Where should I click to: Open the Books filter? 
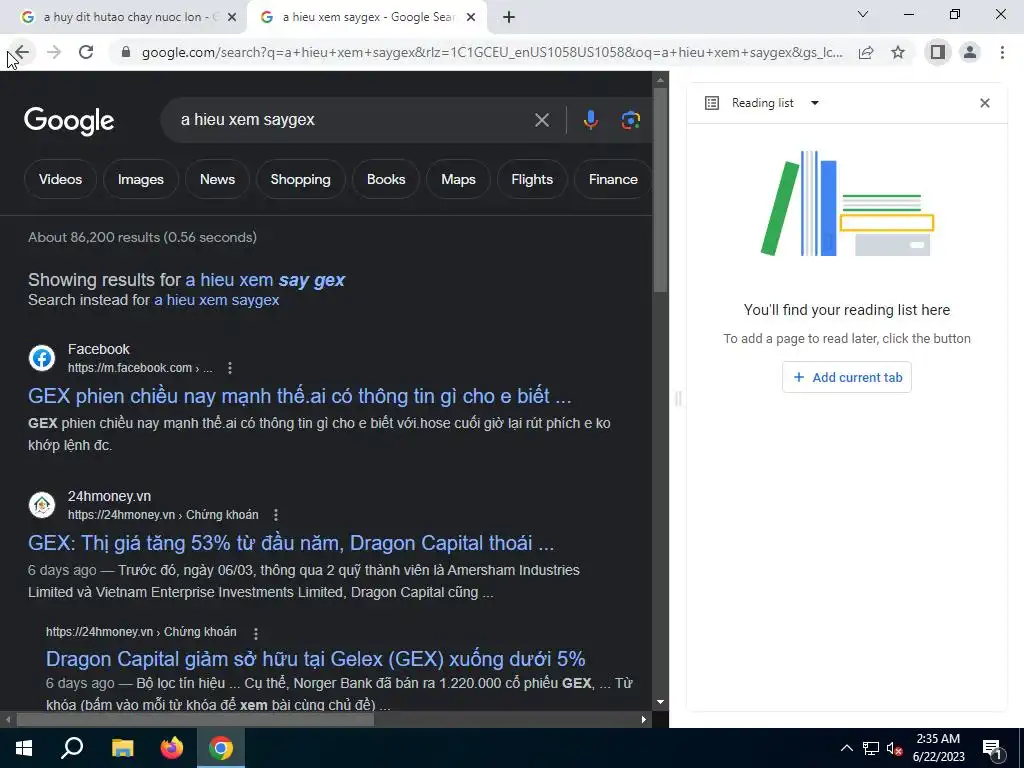coord(386,180)
